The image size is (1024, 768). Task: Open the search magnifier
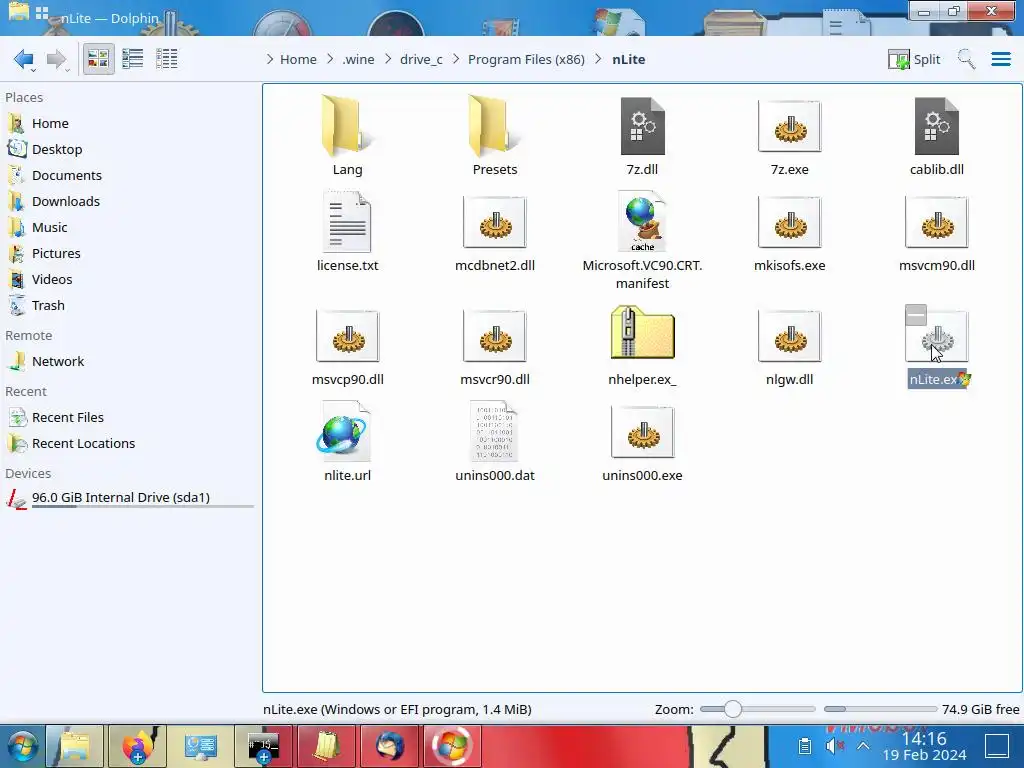pyautogui.click(x=966, y=59)
